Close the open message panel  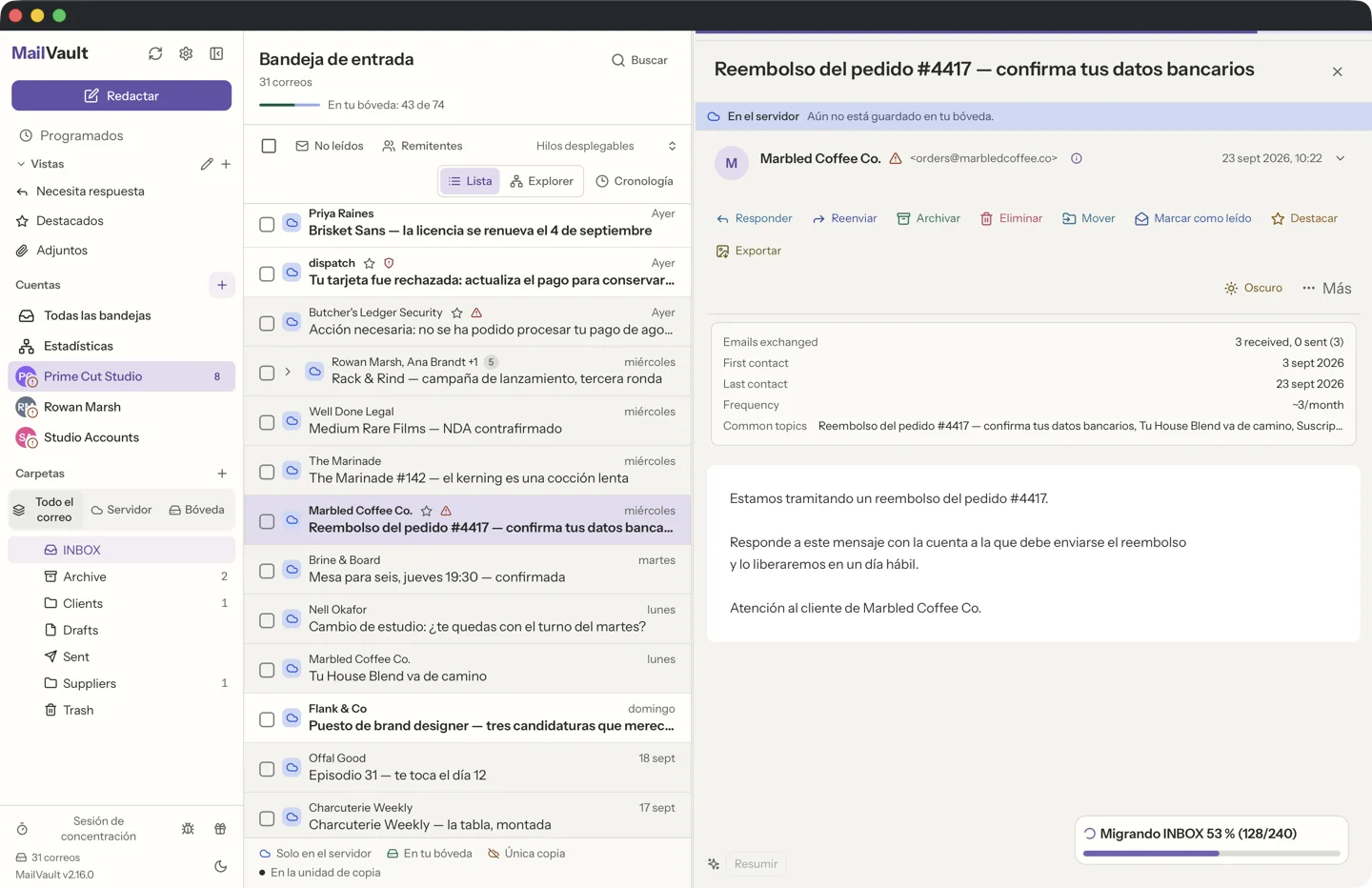point(1338,71)
